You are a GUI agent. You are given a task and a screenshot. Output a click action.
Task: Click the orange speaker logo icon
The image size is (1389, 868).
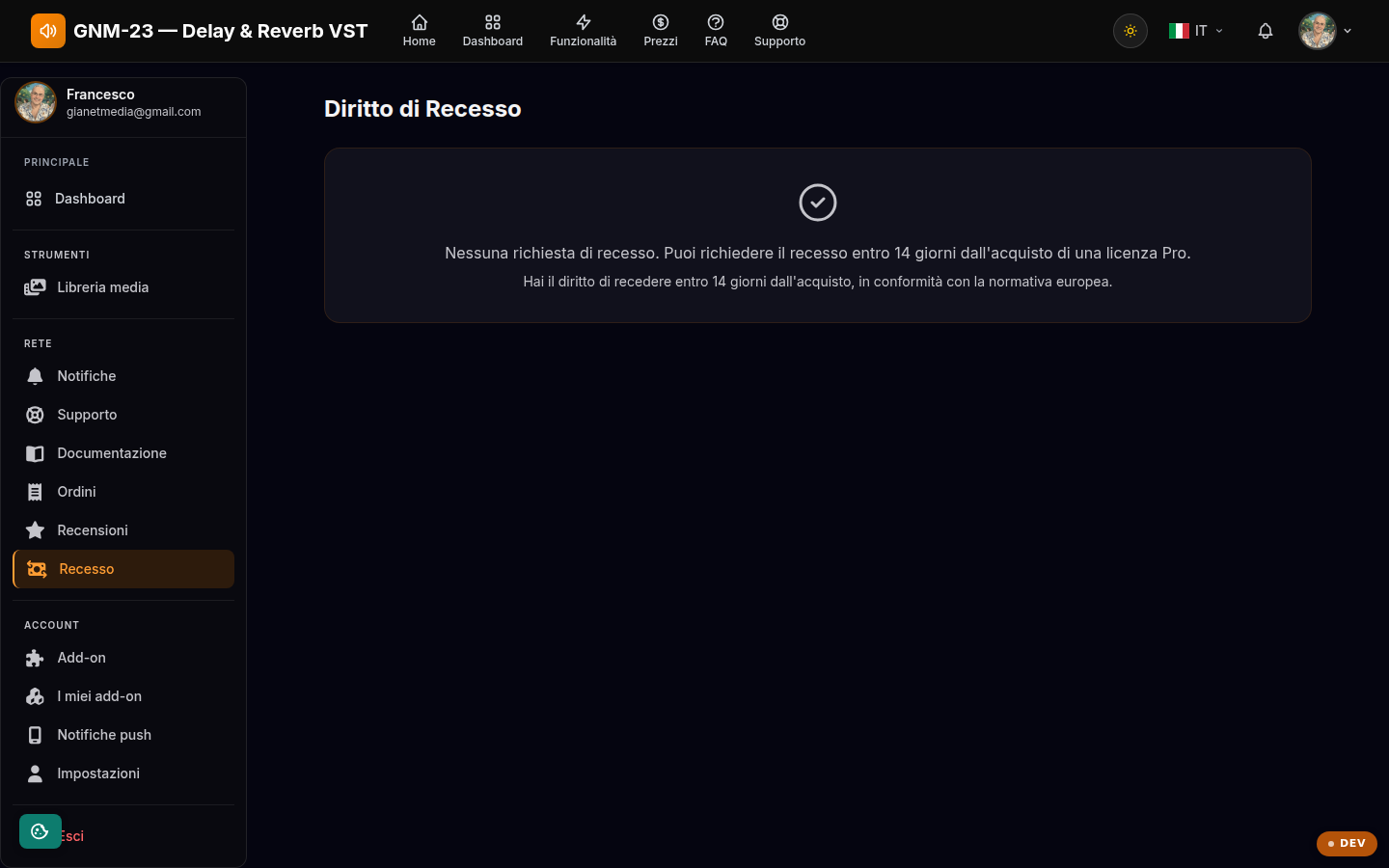pos(48,31)
